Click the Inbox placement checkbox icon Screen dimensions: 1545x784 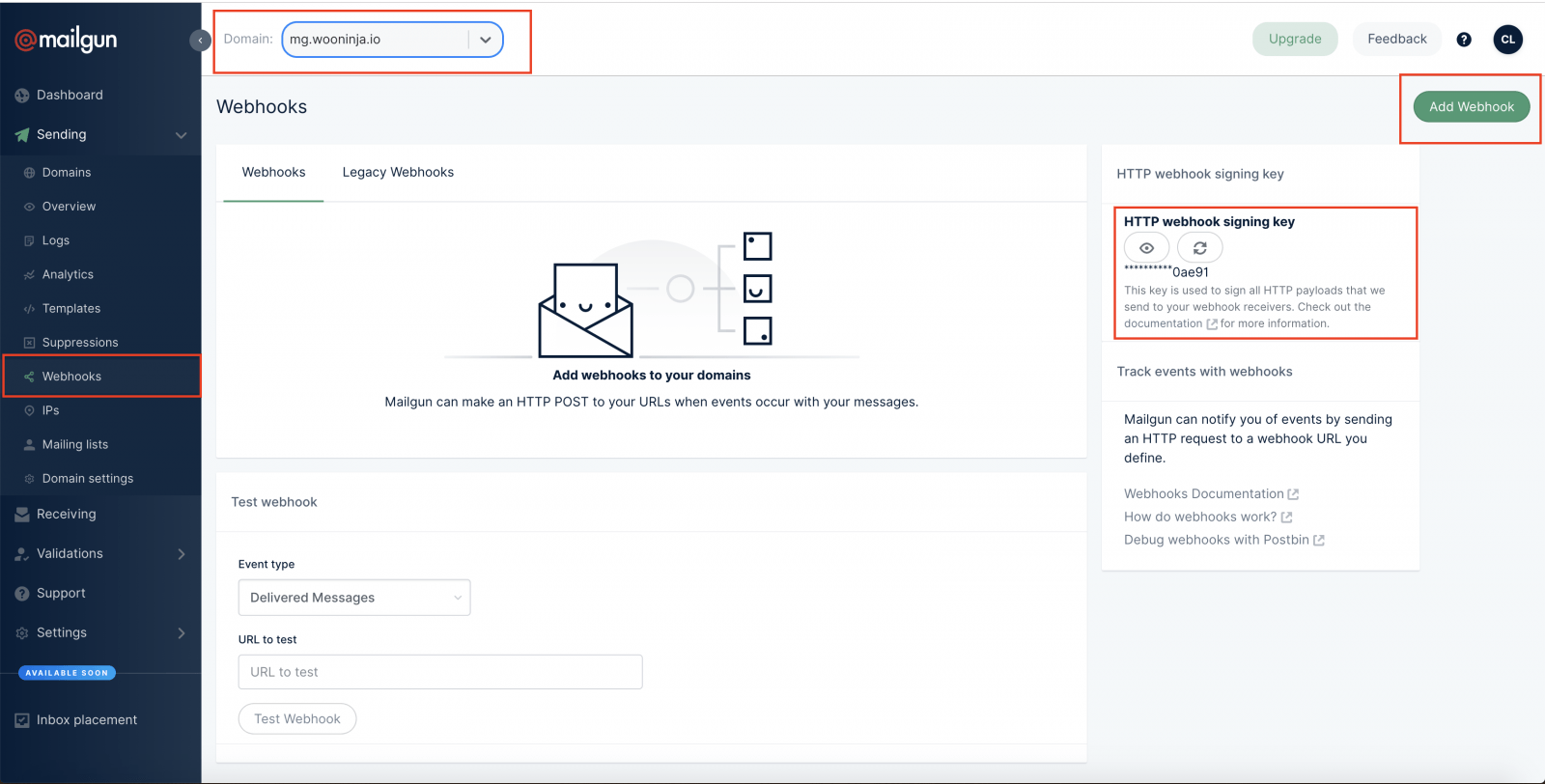[x=22, y=720]
